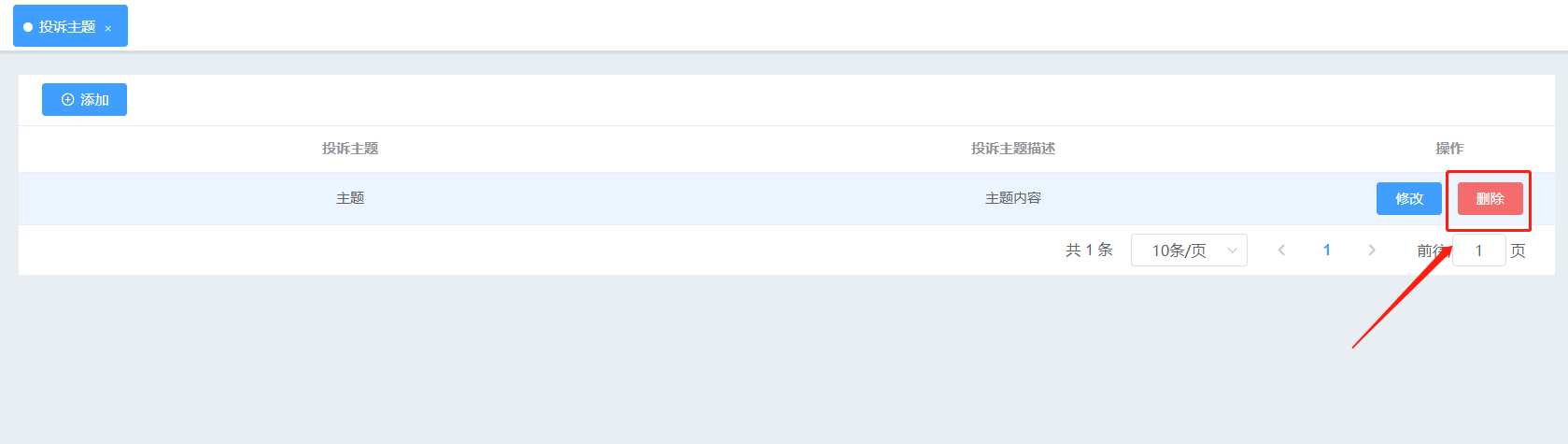This screenshot has width=1568, height=444.
Task: Focus the 前往 page number input field
Action: (1479, 250)
